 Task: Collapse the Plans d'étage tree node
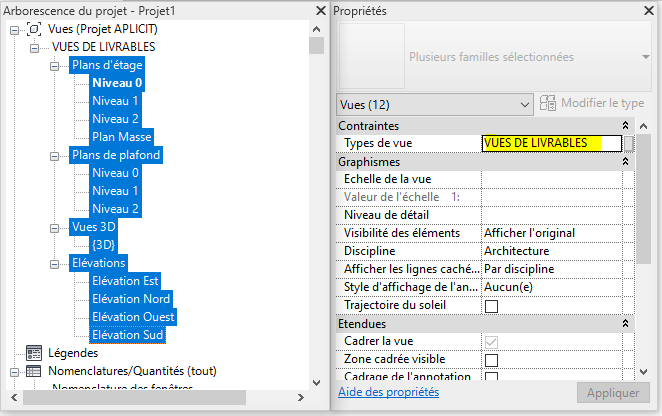55,66
